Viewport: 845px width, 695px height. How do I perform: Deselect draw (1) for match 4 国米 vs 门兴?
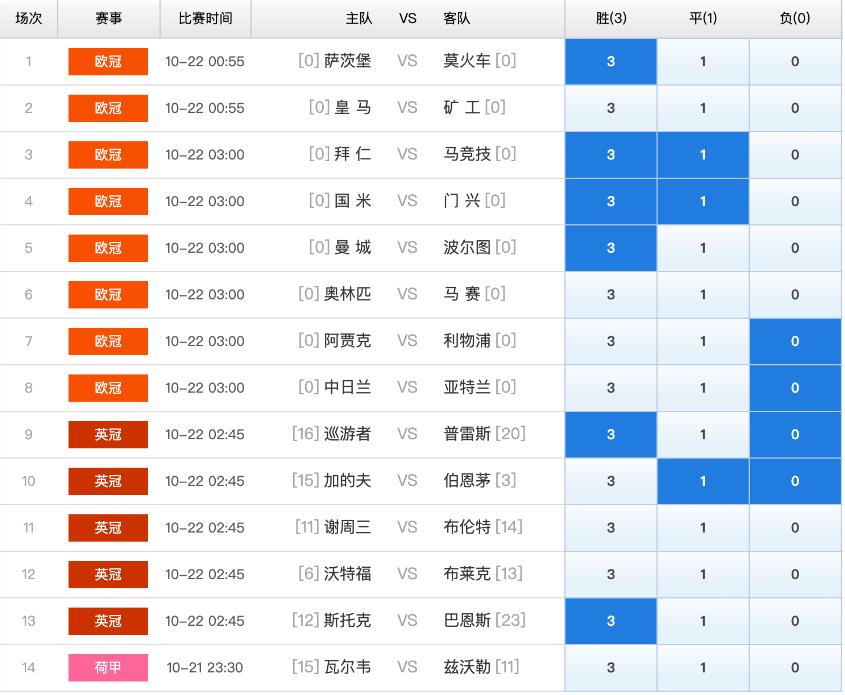tap(703, 201)
